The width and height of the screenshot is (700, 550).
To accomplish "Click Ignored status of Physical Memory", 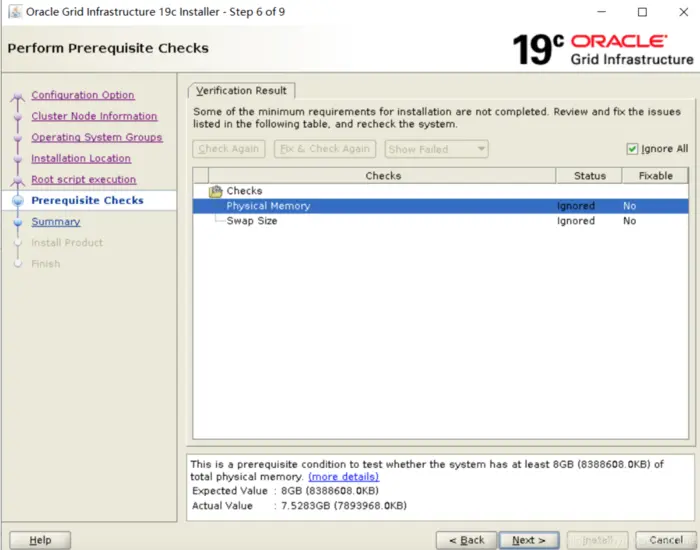I will coord(576,206).
